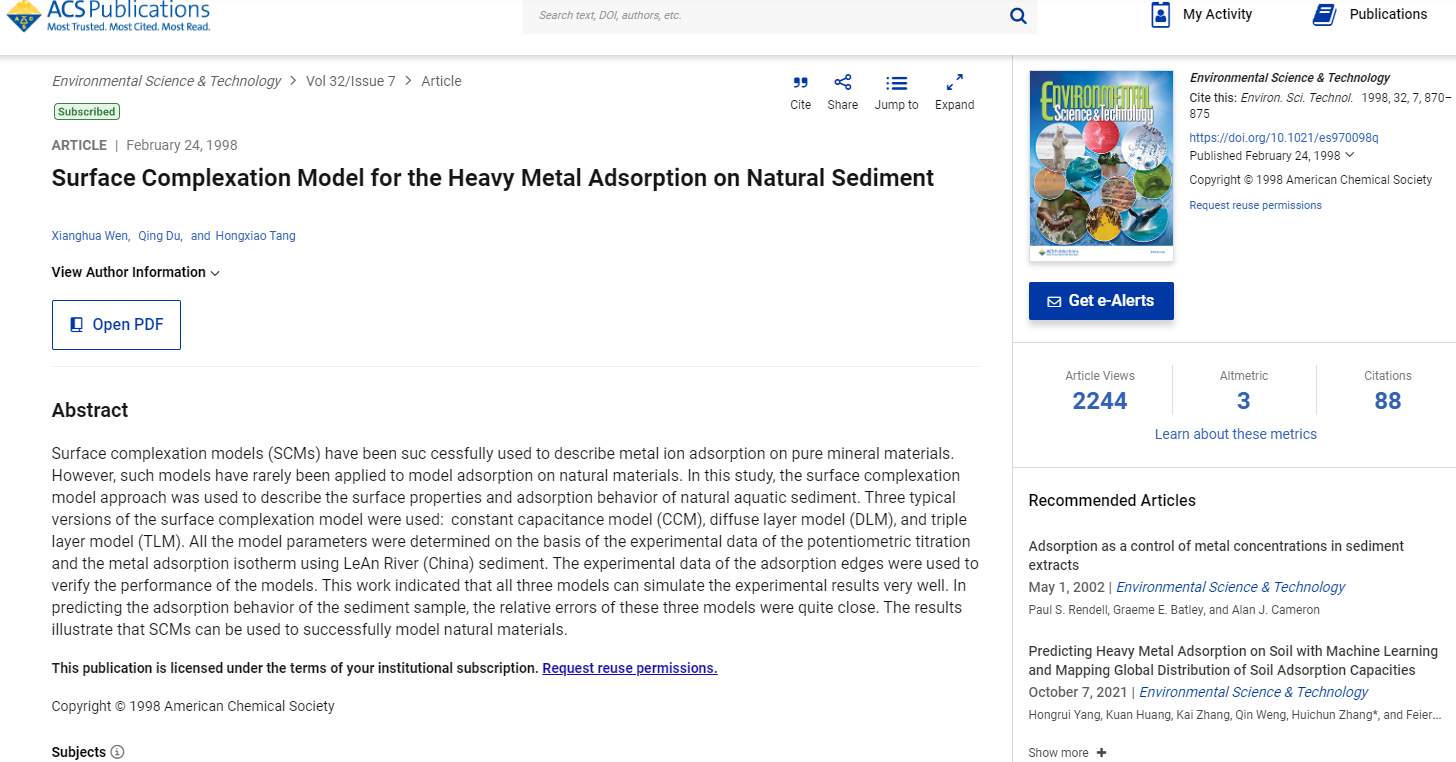Click the search magnifier icon
The height and width of the screenshot is (762, 1456).
pyautogui.click(x=1018, y=15)
